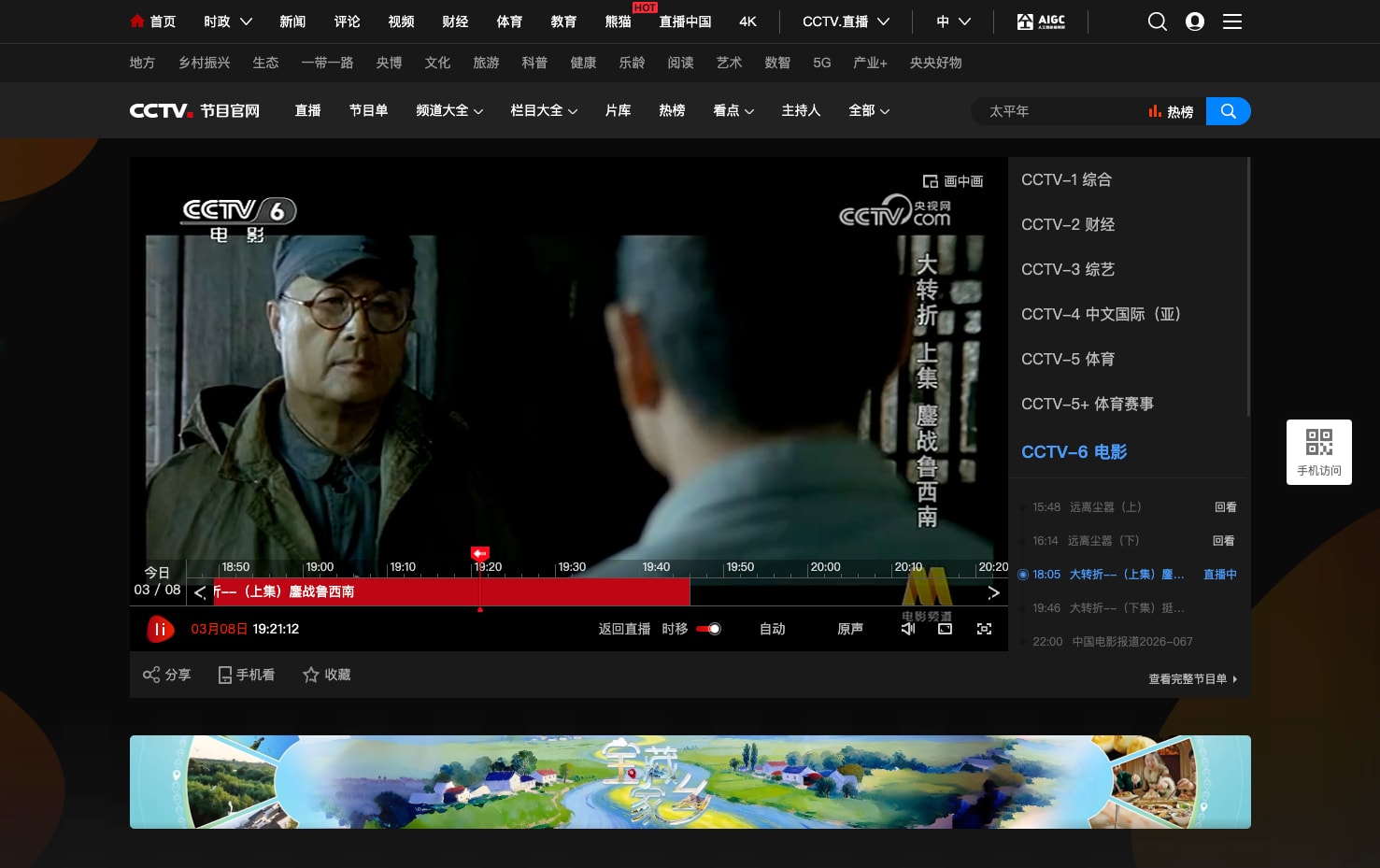1380x868 pixels.
Task: Open the picture-in-picture 画中画 icon
Action: point(931,181)
